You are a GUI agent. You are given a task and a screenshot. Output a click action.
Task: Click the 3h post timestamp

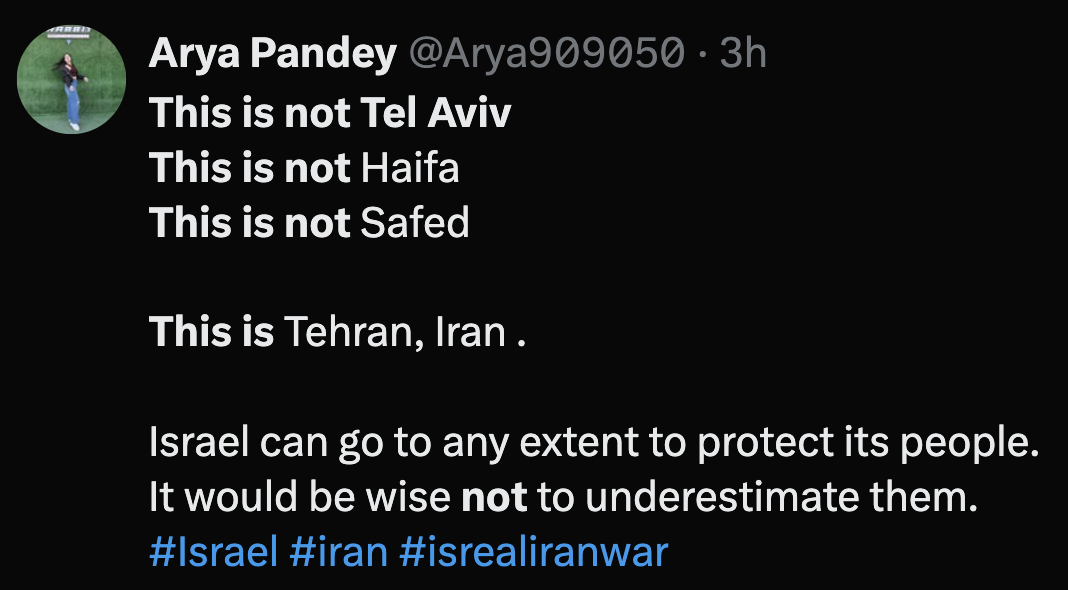click(743, 54)
